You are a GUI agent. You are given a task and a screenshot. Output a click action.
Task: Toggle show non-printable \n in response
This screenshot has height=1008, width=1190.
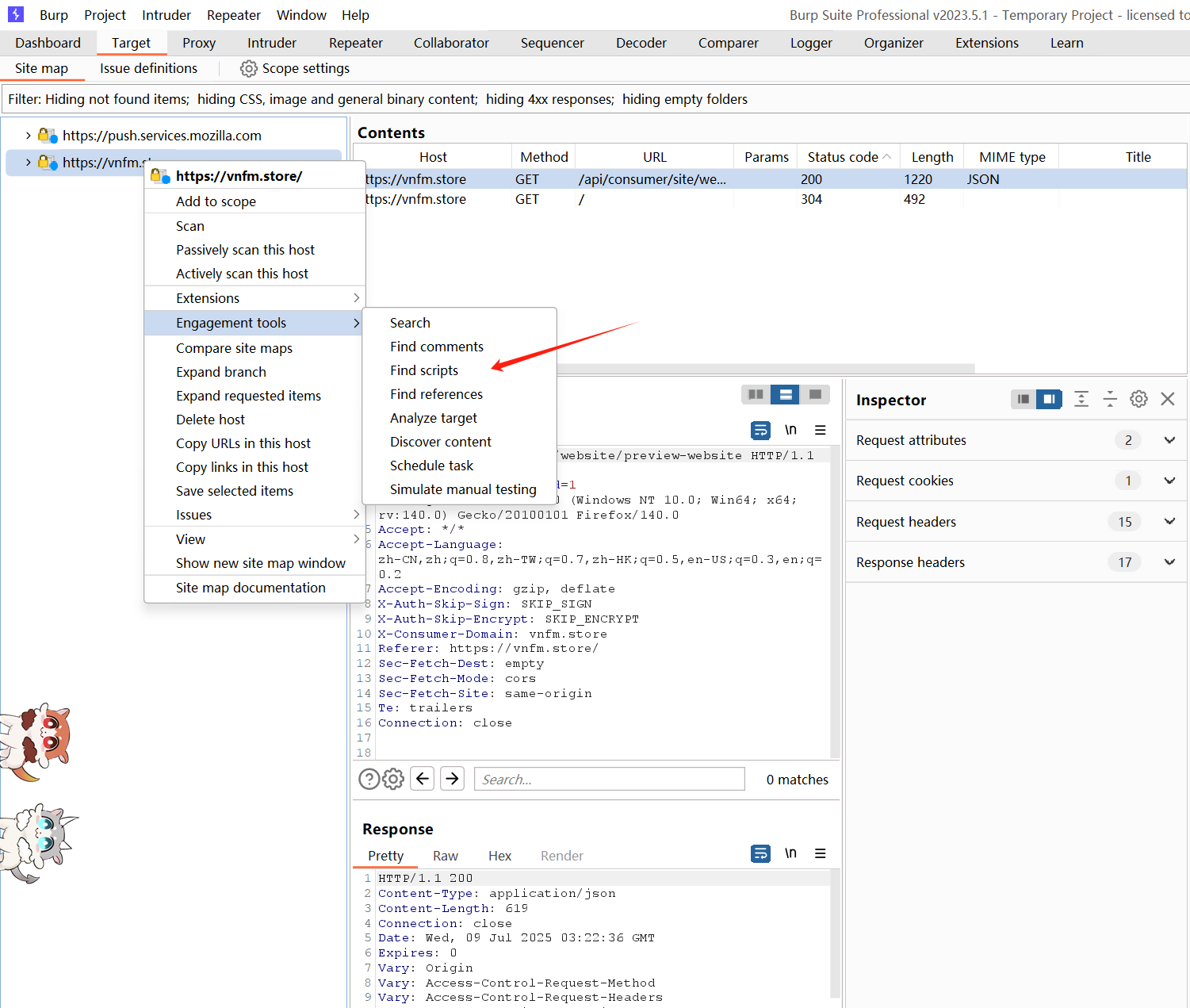point(790,853)
